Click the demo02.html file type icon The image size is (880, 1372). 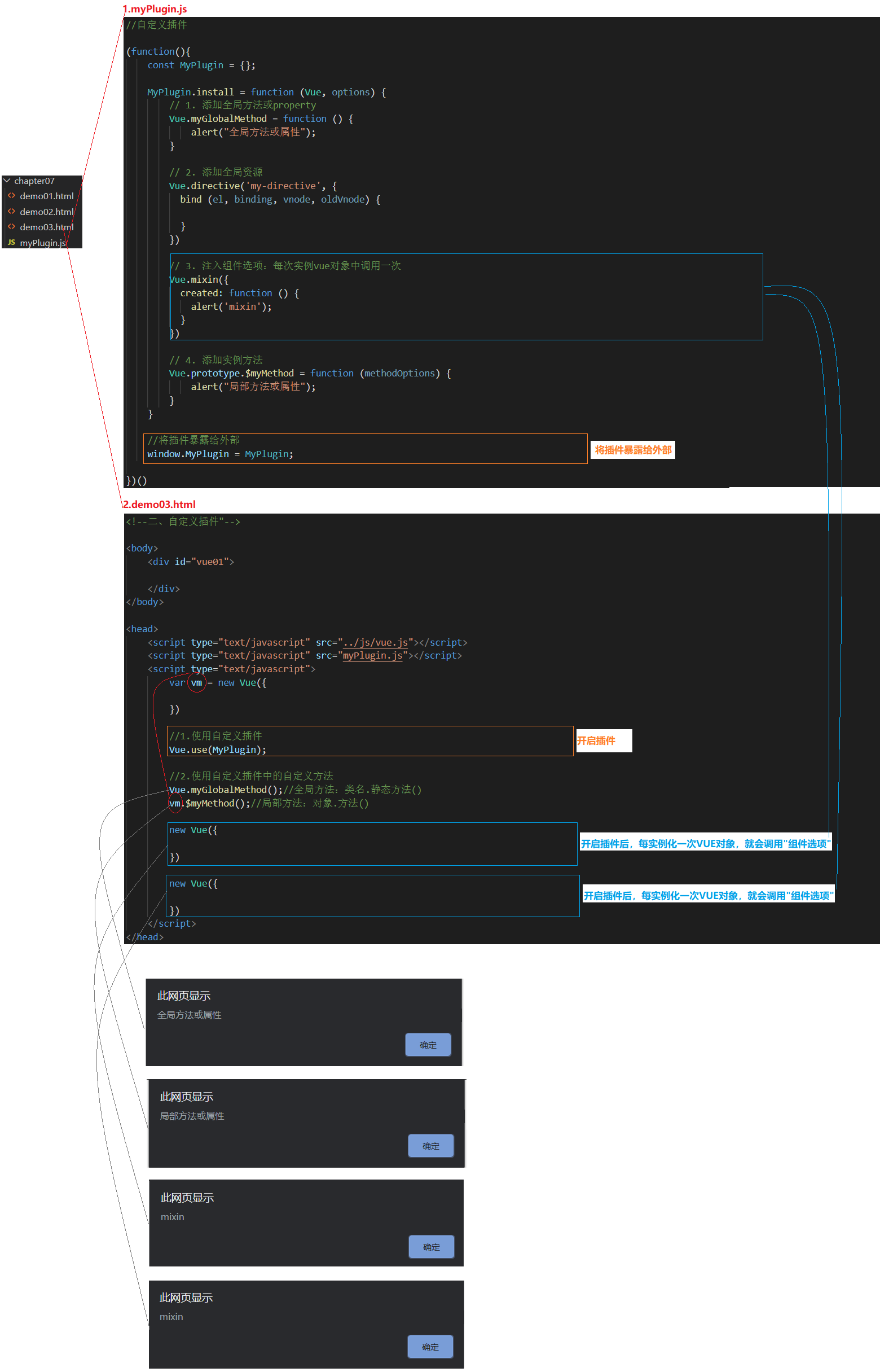click(11, 212)
